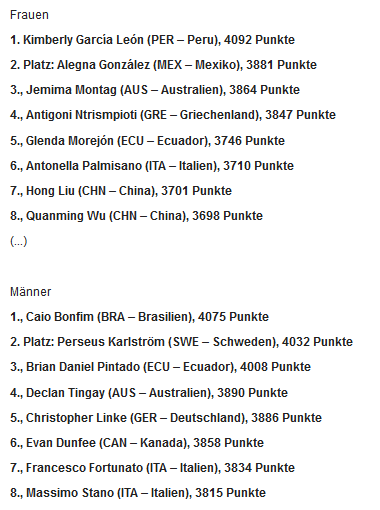Select Glenda Morejón Ecuador entry
This screenshot has height=510, width=380.
[147, 141]
